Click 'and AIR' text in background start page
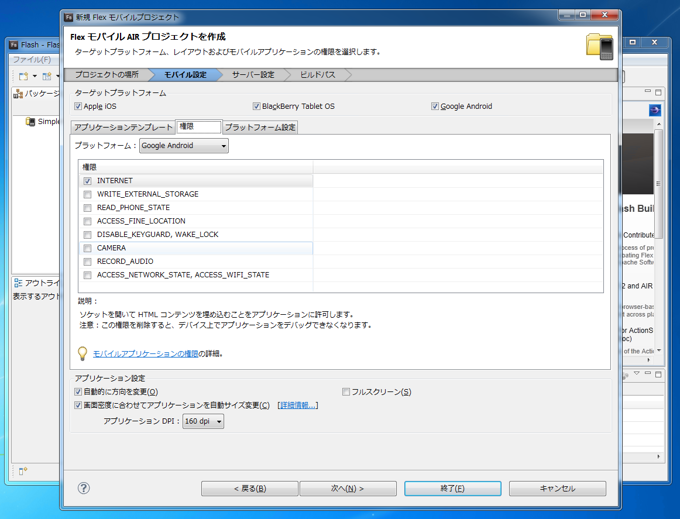Screen dimensions: 680x519 [x=640, y=286]
